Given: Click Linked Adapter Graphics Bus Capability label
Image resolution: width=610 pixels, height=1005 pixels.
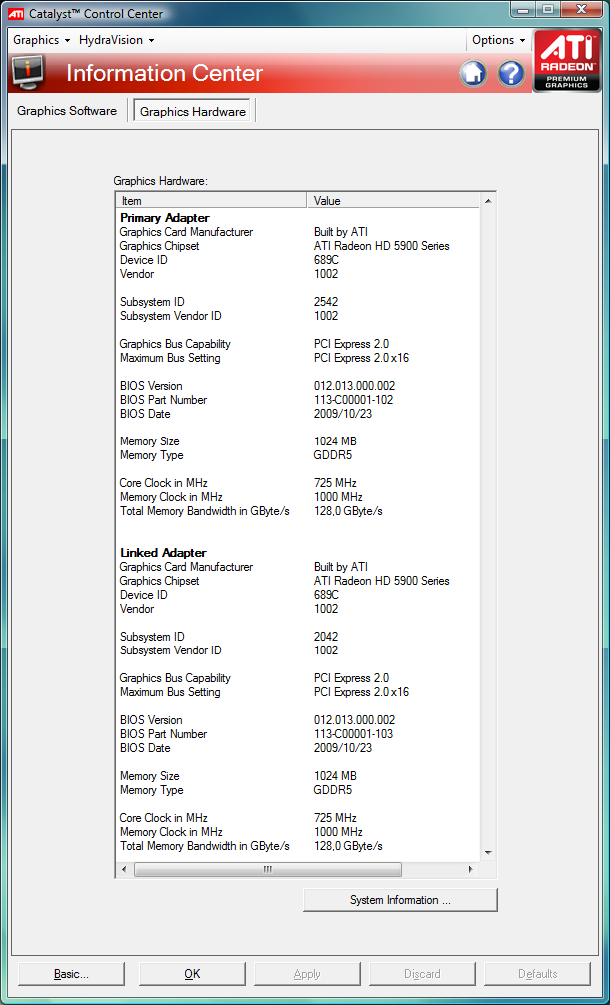Looking at the screenshot, I should point(175,678).
